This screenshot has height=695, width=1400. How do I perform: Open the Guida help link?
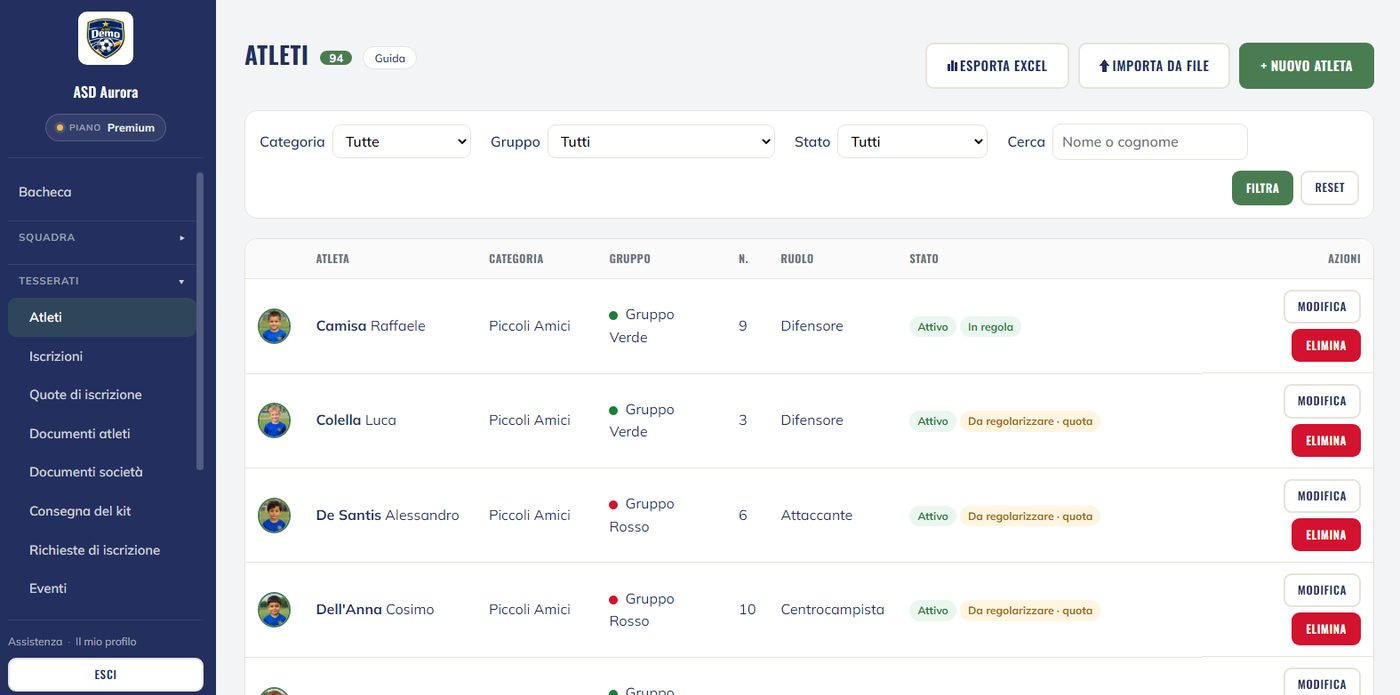(390, 58)
